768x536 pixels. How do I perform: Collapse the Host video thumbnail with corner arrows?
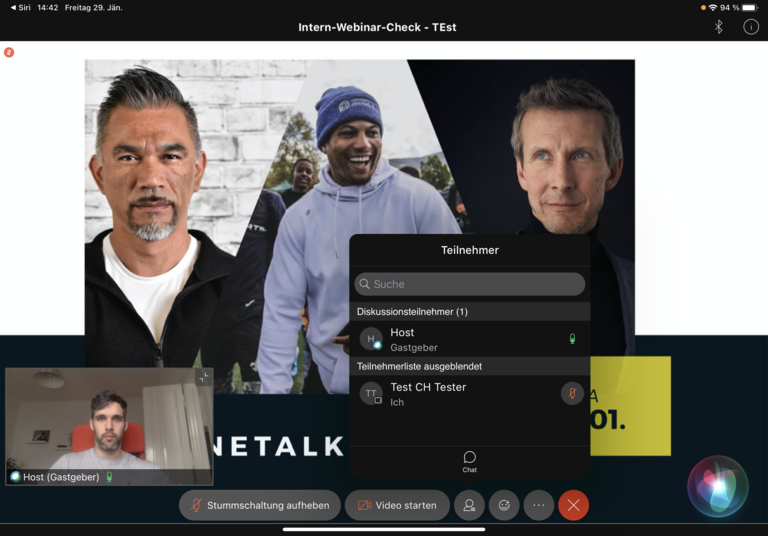click(203, 378)
